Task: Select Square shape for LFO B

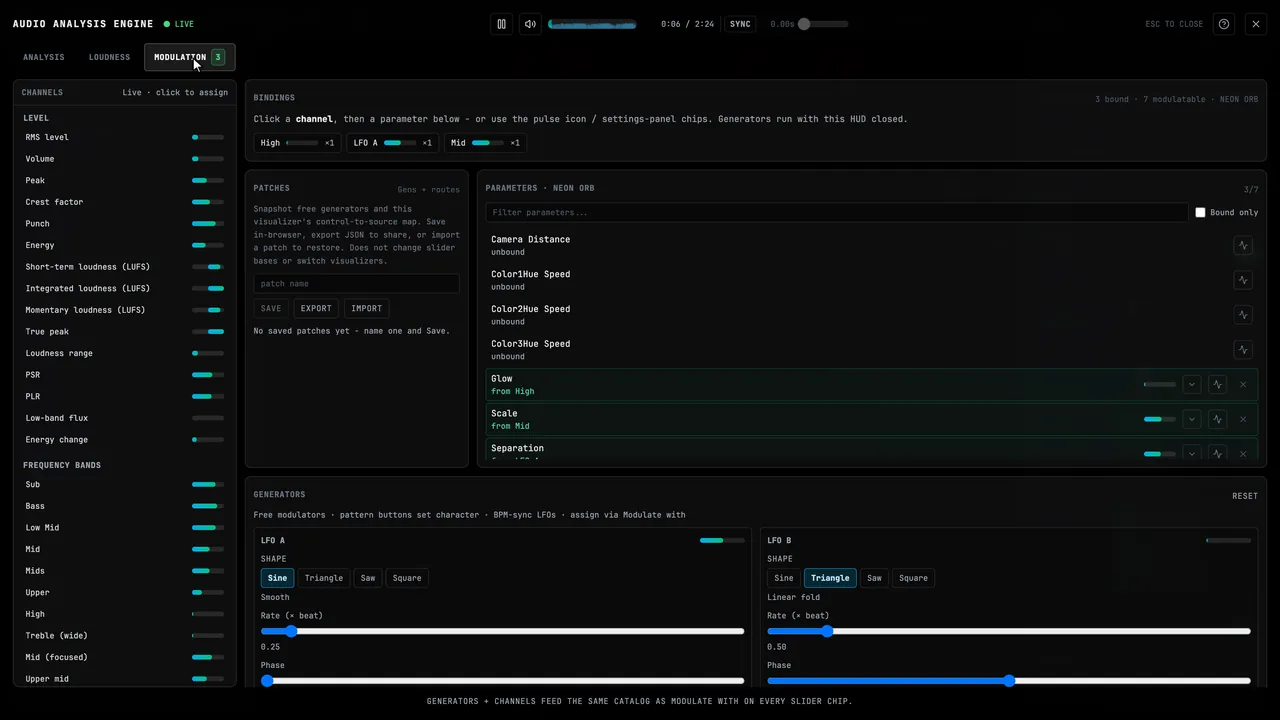Action: pos(913,578)
